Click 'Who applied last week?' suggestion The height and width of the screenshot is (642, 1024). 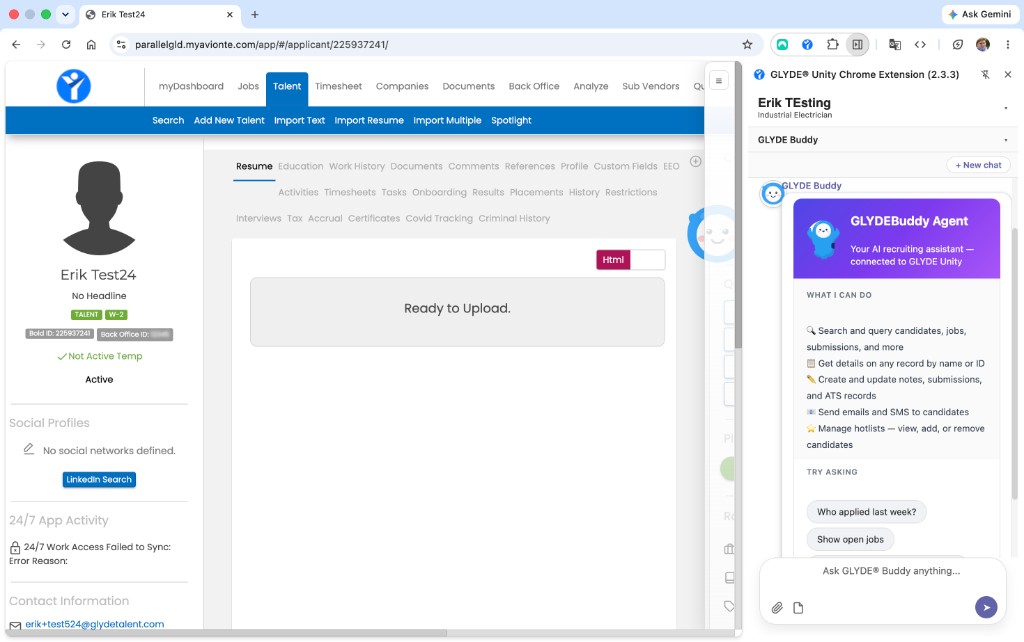coord(866,512)
